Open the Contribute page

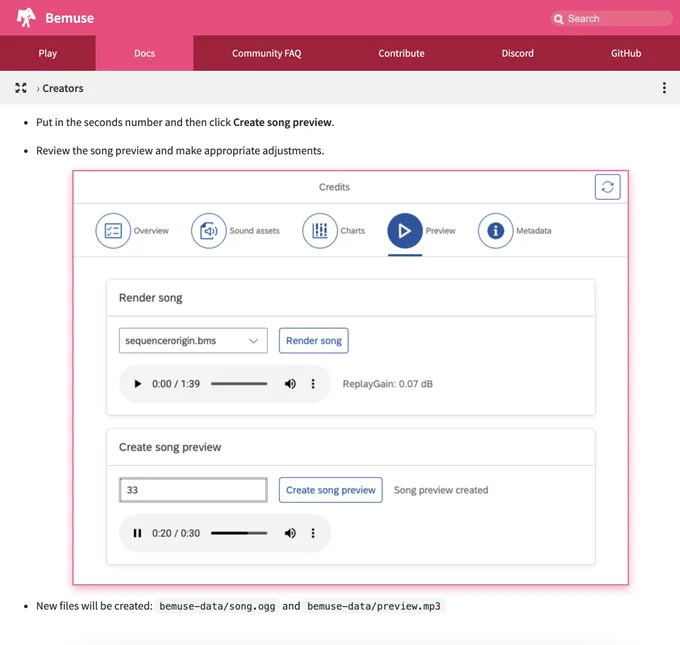click(x=401, y=53)
